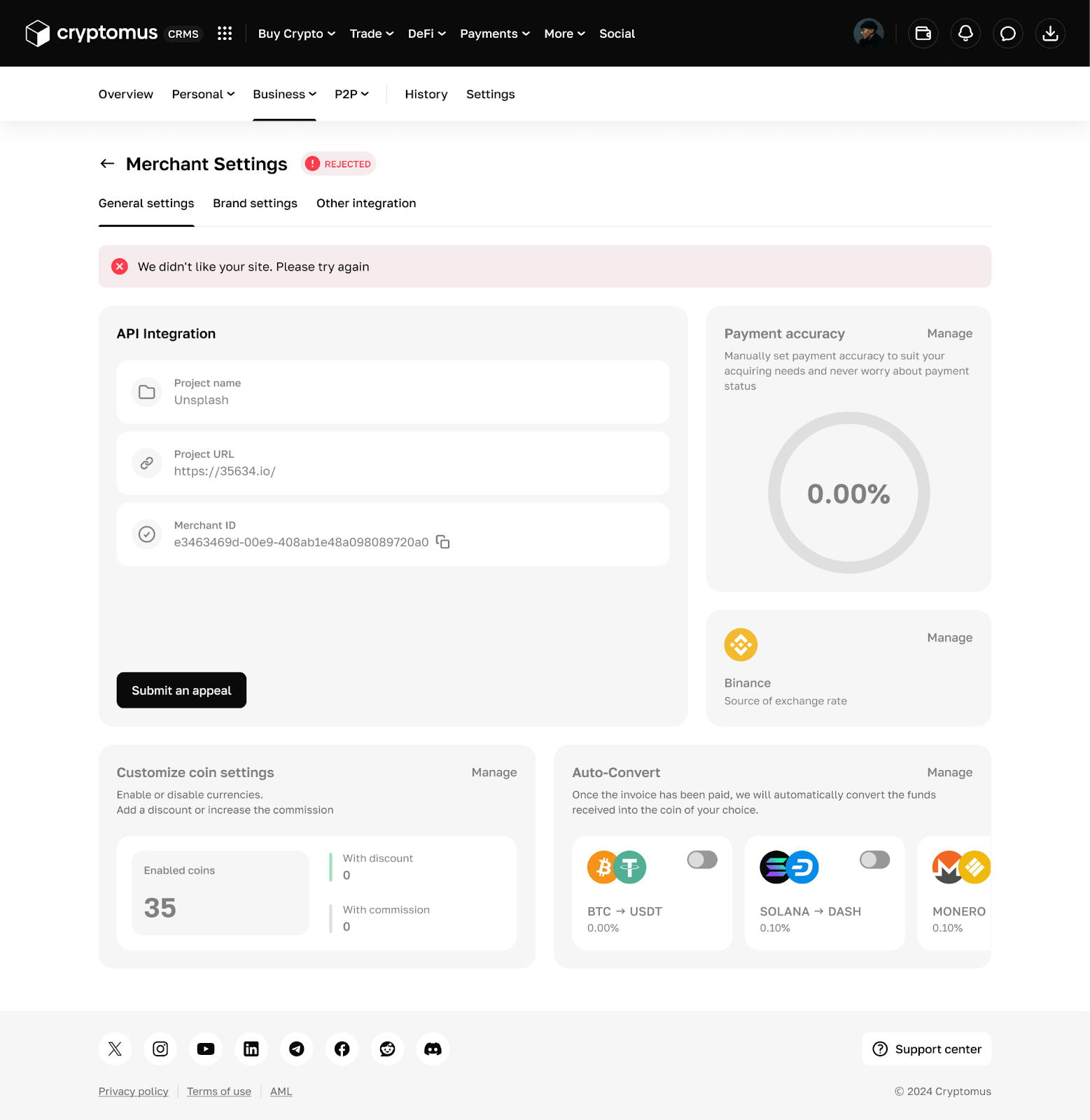
Task: Open the Telegram social link icon
Action: tap(297, 1049)
